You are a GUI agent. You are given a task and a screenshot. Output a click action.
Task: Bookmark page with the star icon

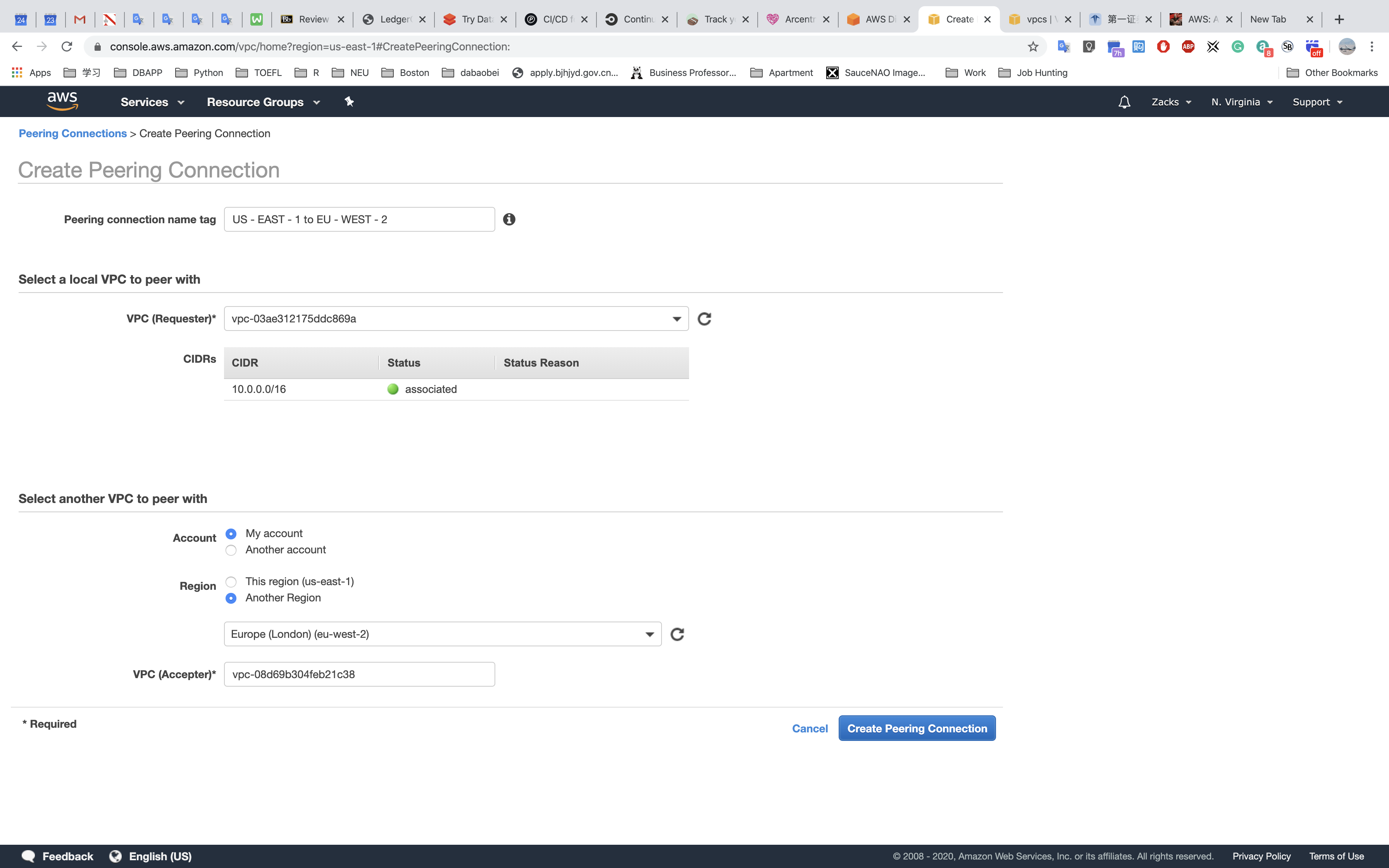coord(1032,46)
